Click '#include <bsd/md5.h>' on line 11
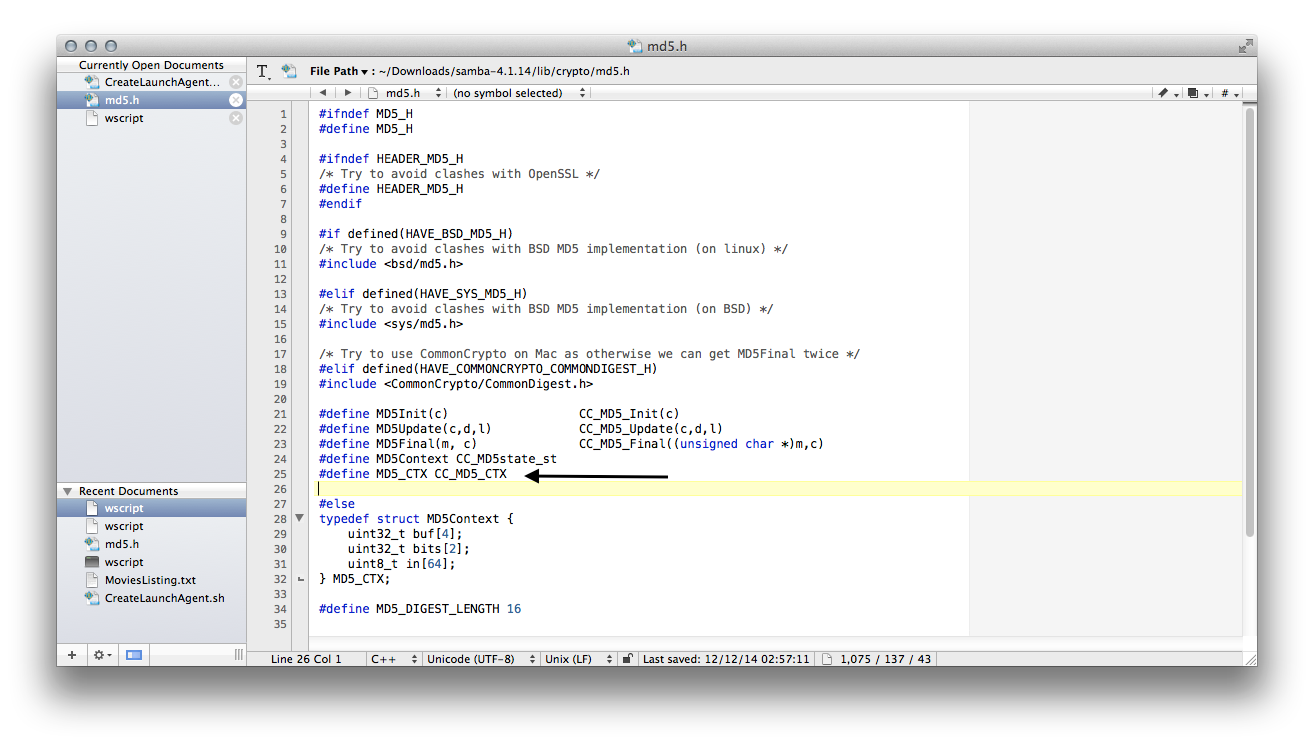 (x=391, y=264)
